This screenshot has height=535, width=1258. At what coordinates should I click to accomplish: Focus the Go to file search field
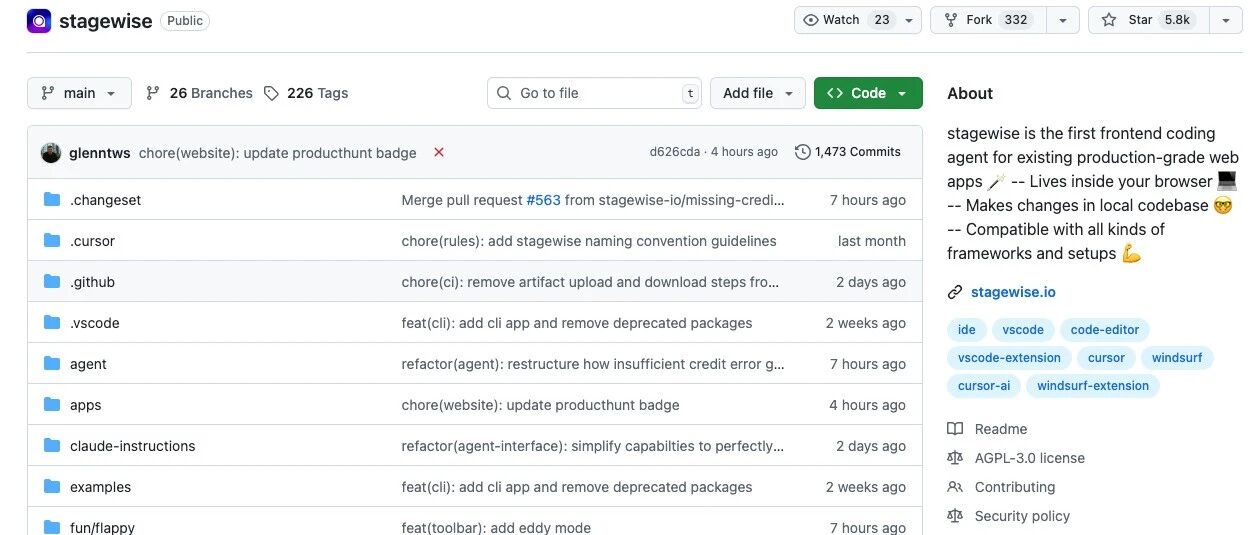tap(594, 93)
